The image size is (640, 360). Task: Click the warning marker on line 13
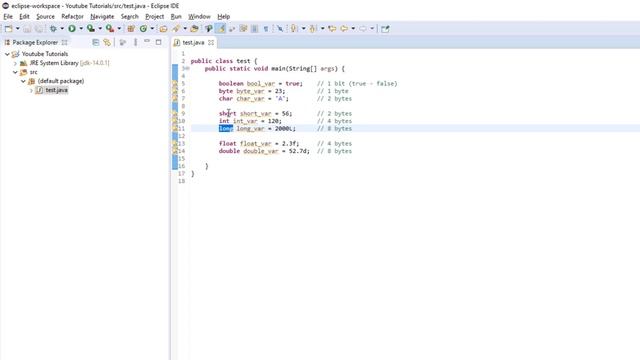pyautogui.click(x=175, y=144)
